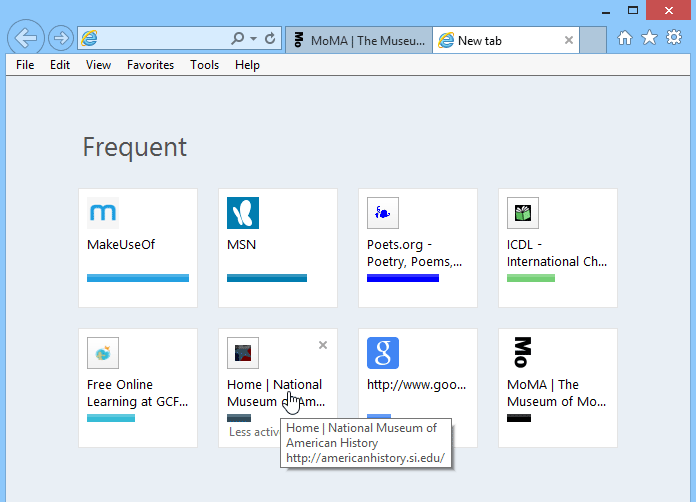Viewport: 696px width, 502px height.
Task: Open the MakeUseOf tile title
Action: 121,245
